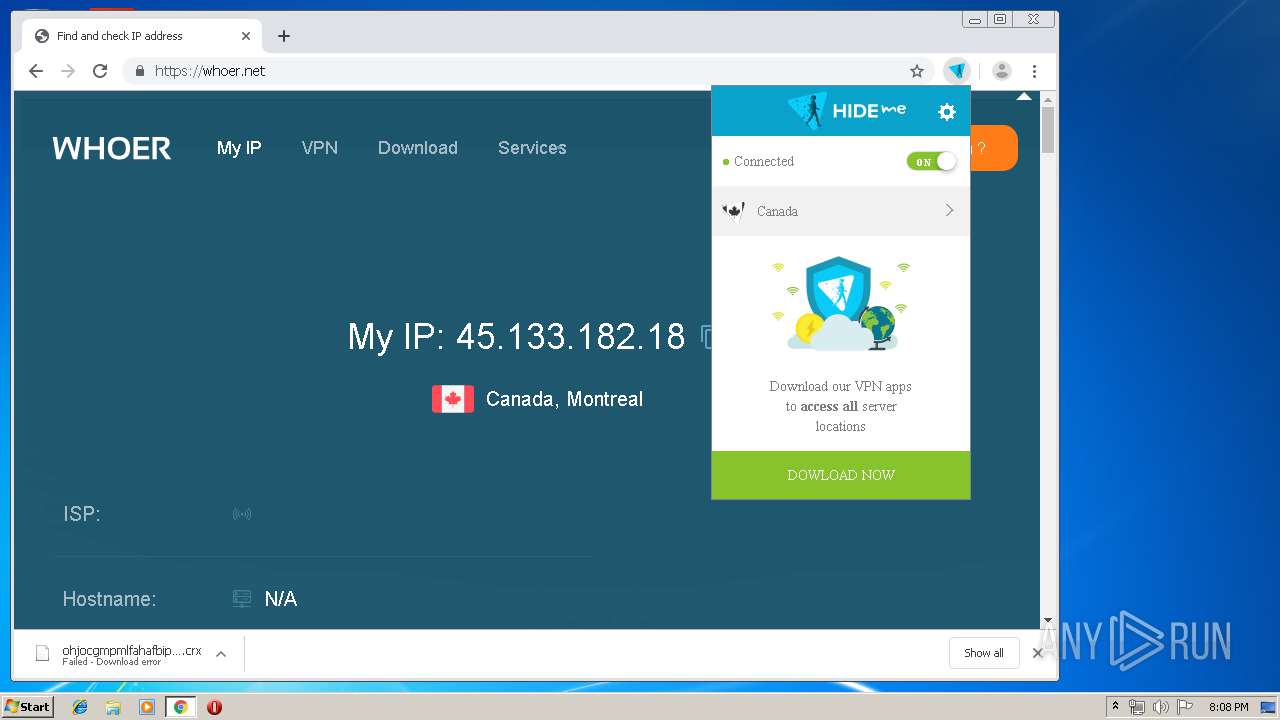Click the hide.me extension toolbar icon
The image size is (1280, 720).
[957, 71]
